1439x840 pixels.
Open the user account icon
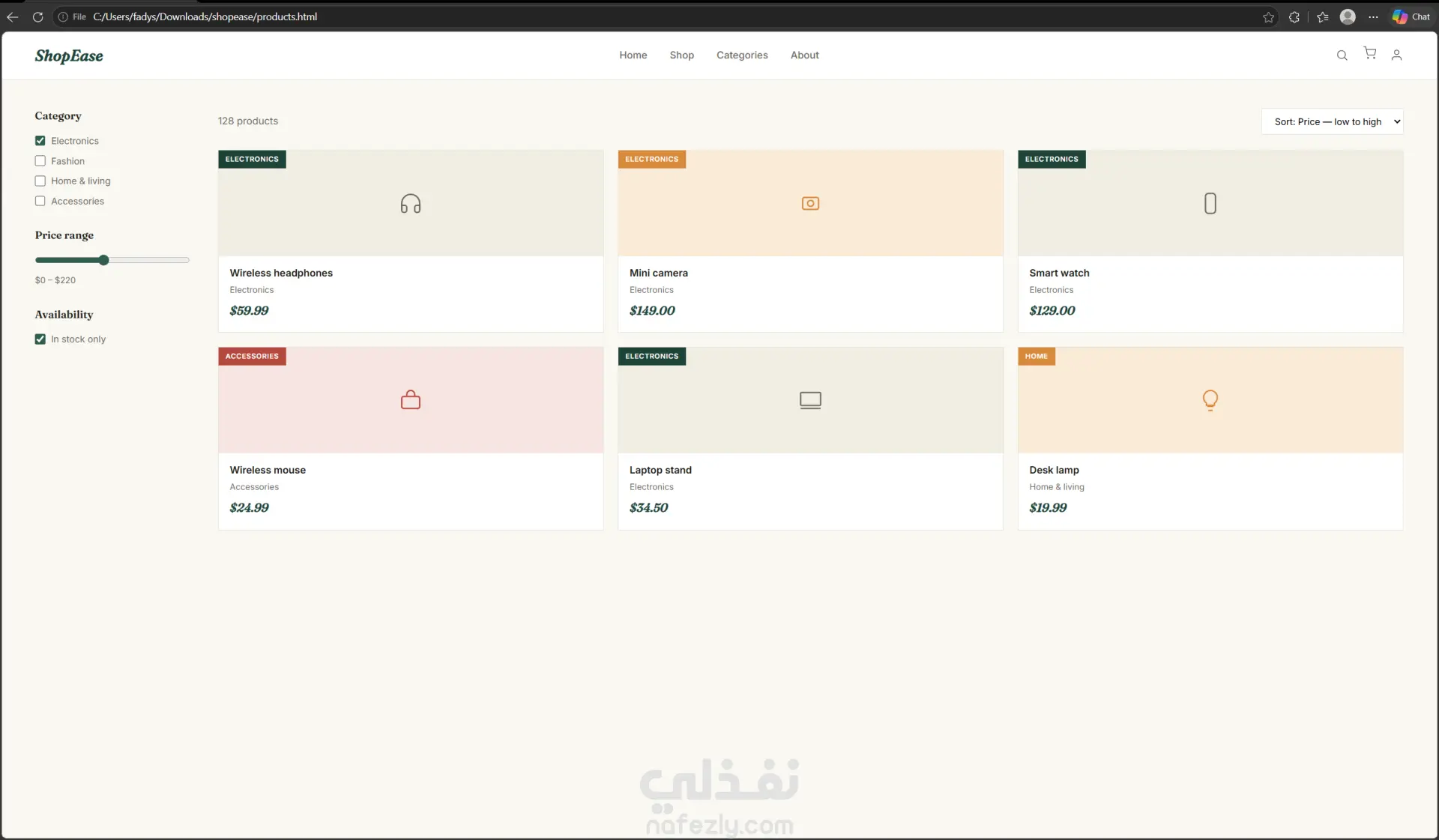point(1396,55)
